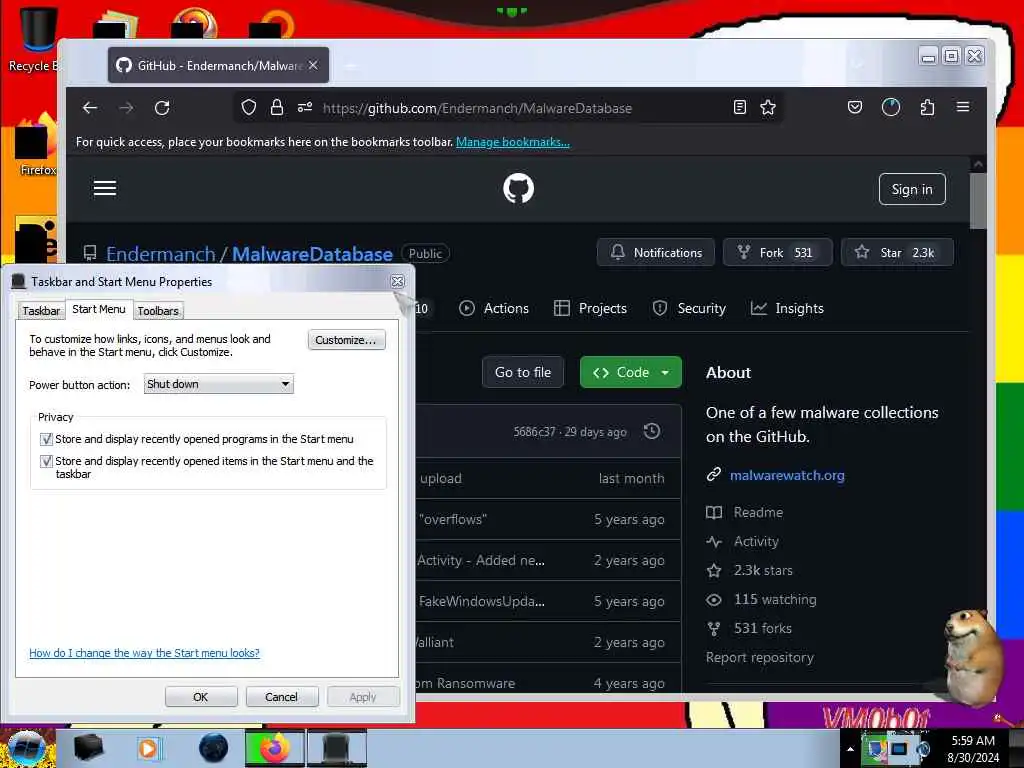Click the 115 watching link
This screenshot has width=1024, height=768.
coord(775,600)
